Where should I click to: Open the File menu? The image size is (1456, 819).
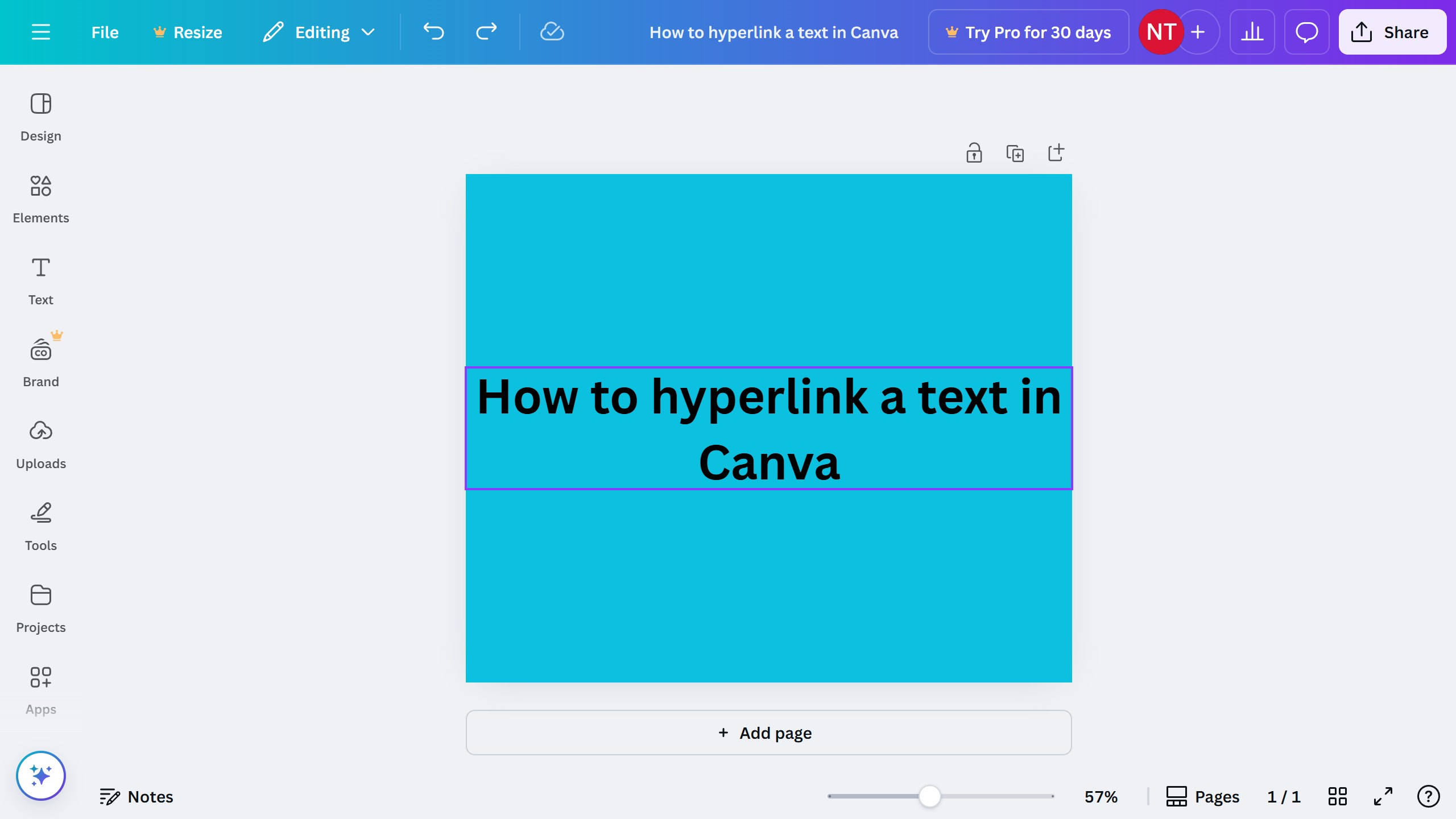[x=105, y=32]
